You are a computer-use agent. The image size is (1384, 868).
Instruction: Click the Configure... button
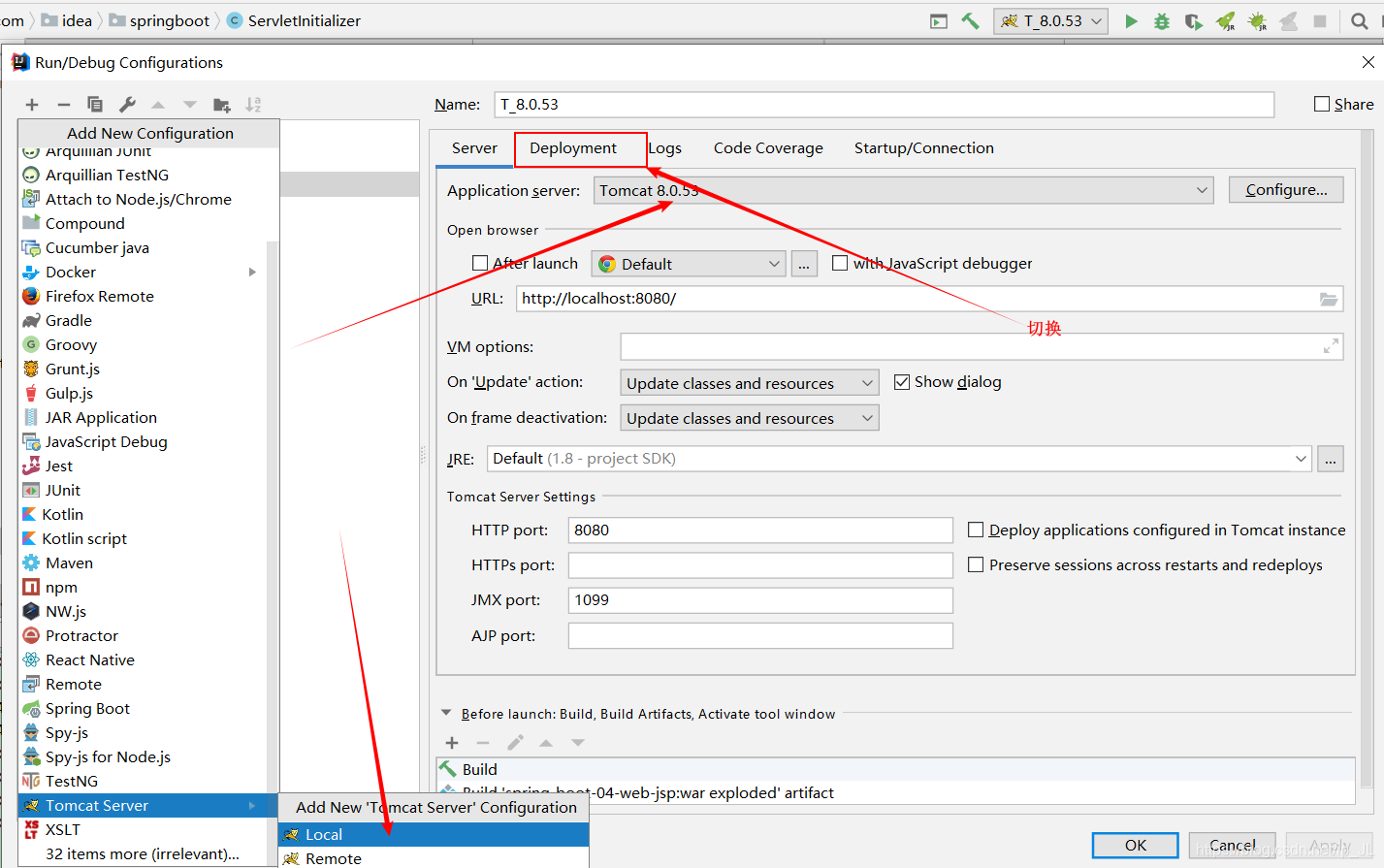click(x=1286, y=190)
